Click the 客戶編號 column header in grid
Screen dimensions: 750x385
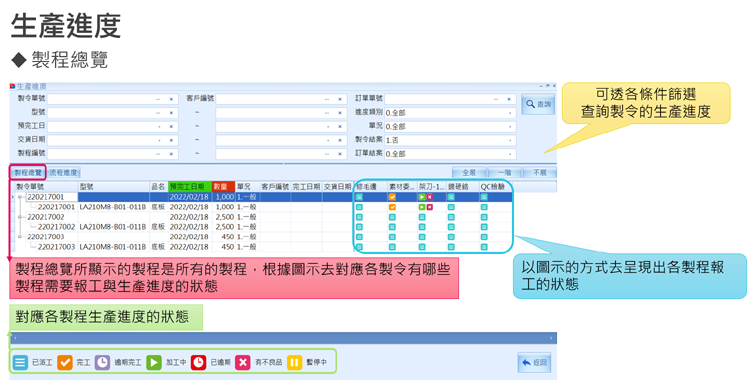coord(275,187)
